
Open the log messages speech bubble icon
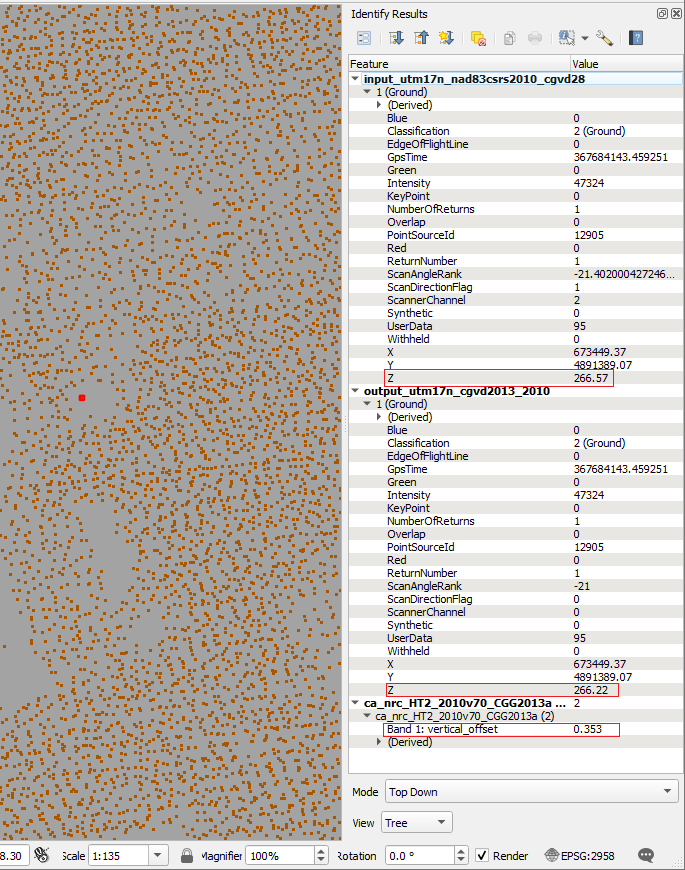(646, 855)
